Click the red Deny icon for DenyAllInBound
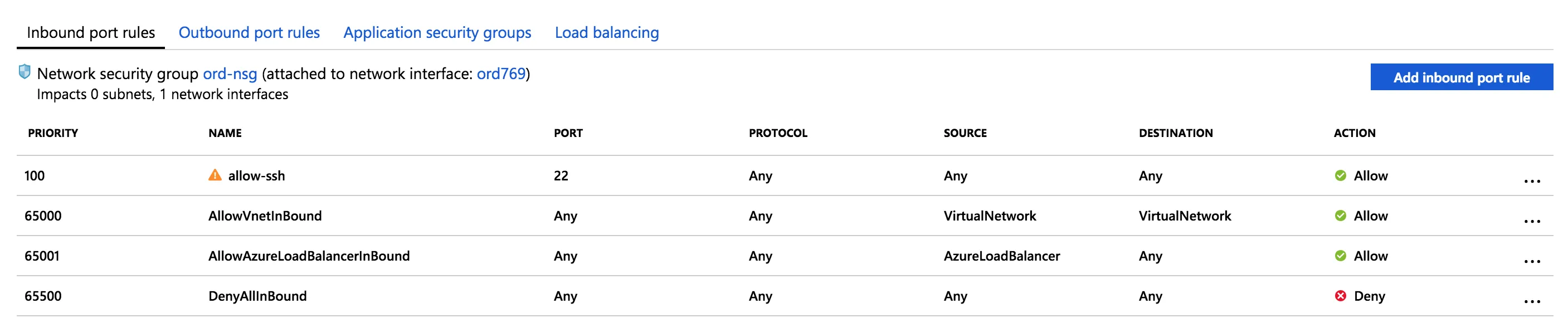The image size is (1568, 323). tap(1340, 296)
